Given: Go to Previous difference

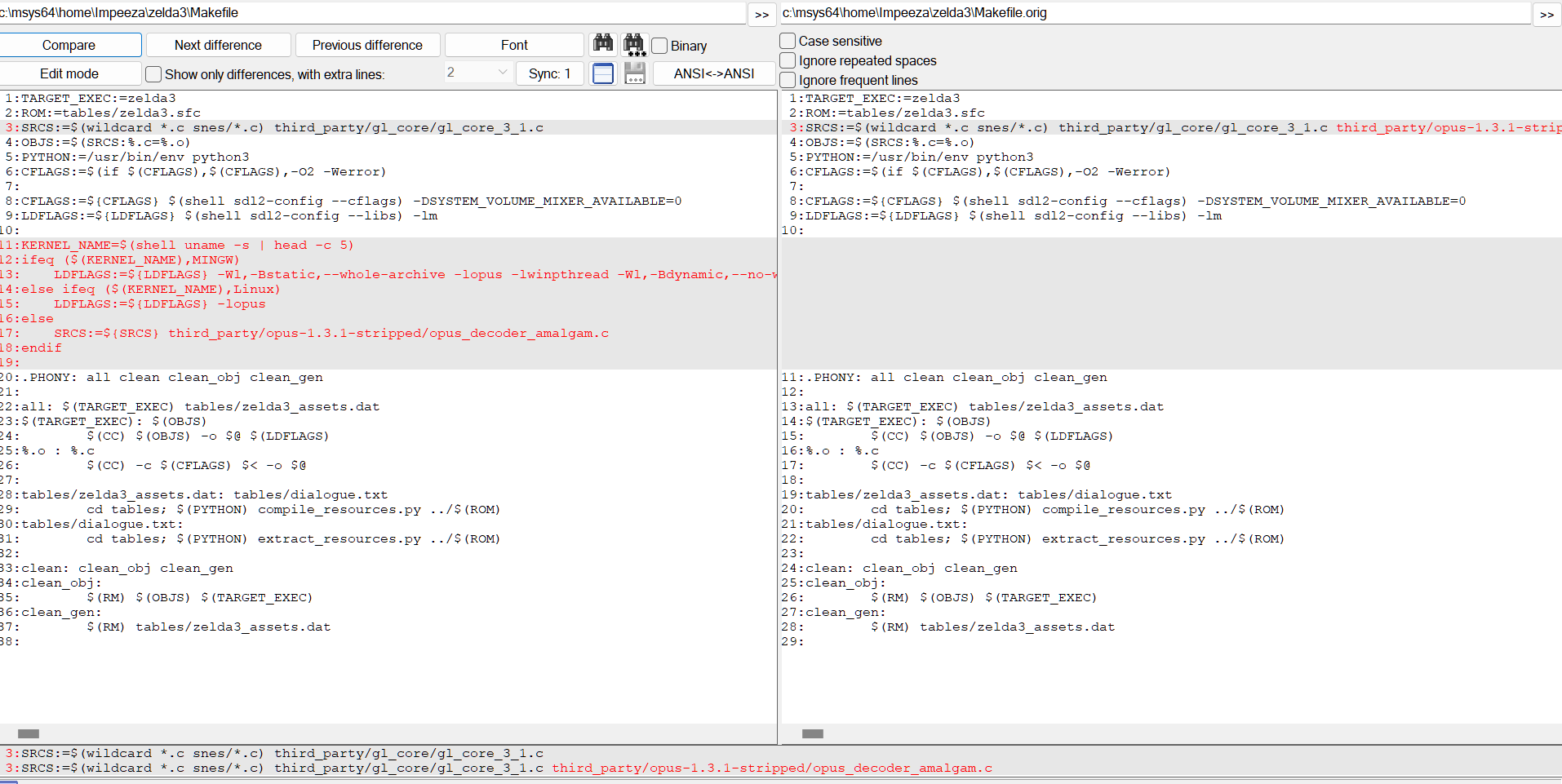Looking at the screenshot, I should [x=367, y=45].
